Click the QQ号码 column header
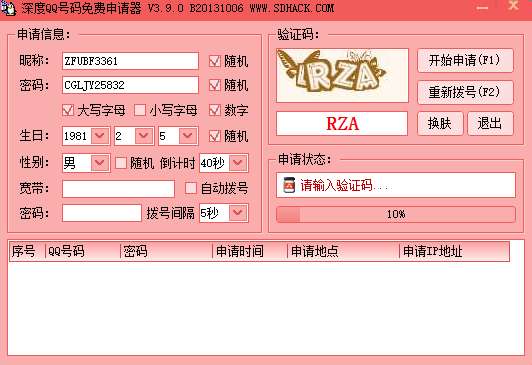Viewport: 532px width, 365px height. [83, 251]
